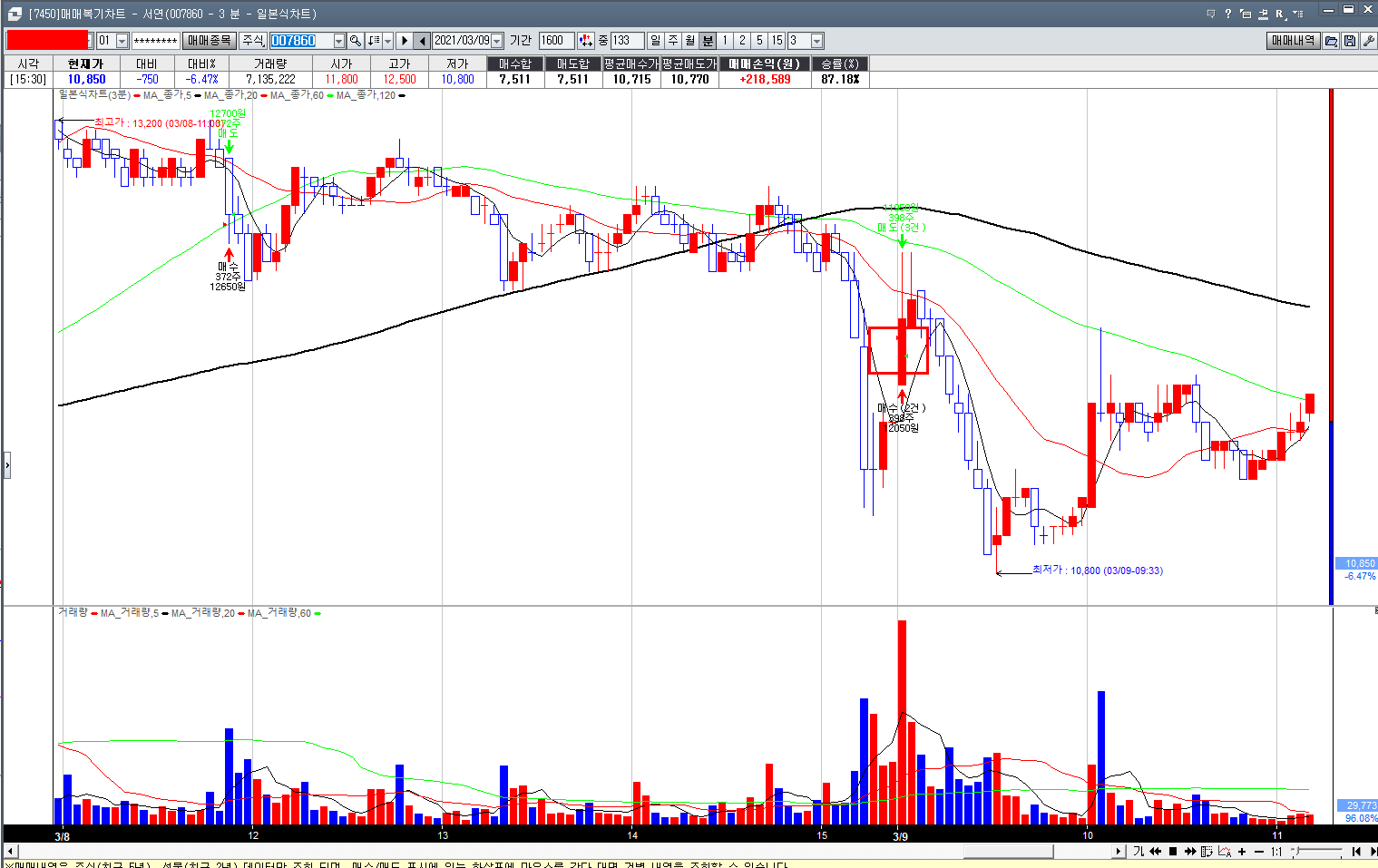Select the 2-minute interval button
Screen dimensions: 1378x868
742,41
